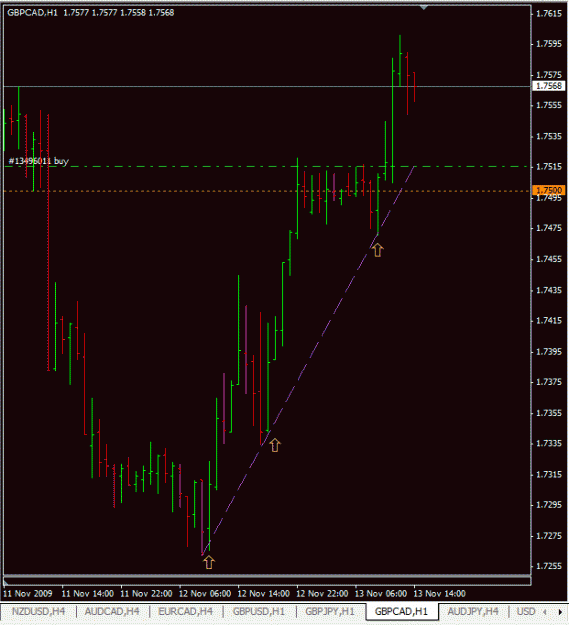Switch to the AUDCAD,H4 chart tab

coord(112,611)
